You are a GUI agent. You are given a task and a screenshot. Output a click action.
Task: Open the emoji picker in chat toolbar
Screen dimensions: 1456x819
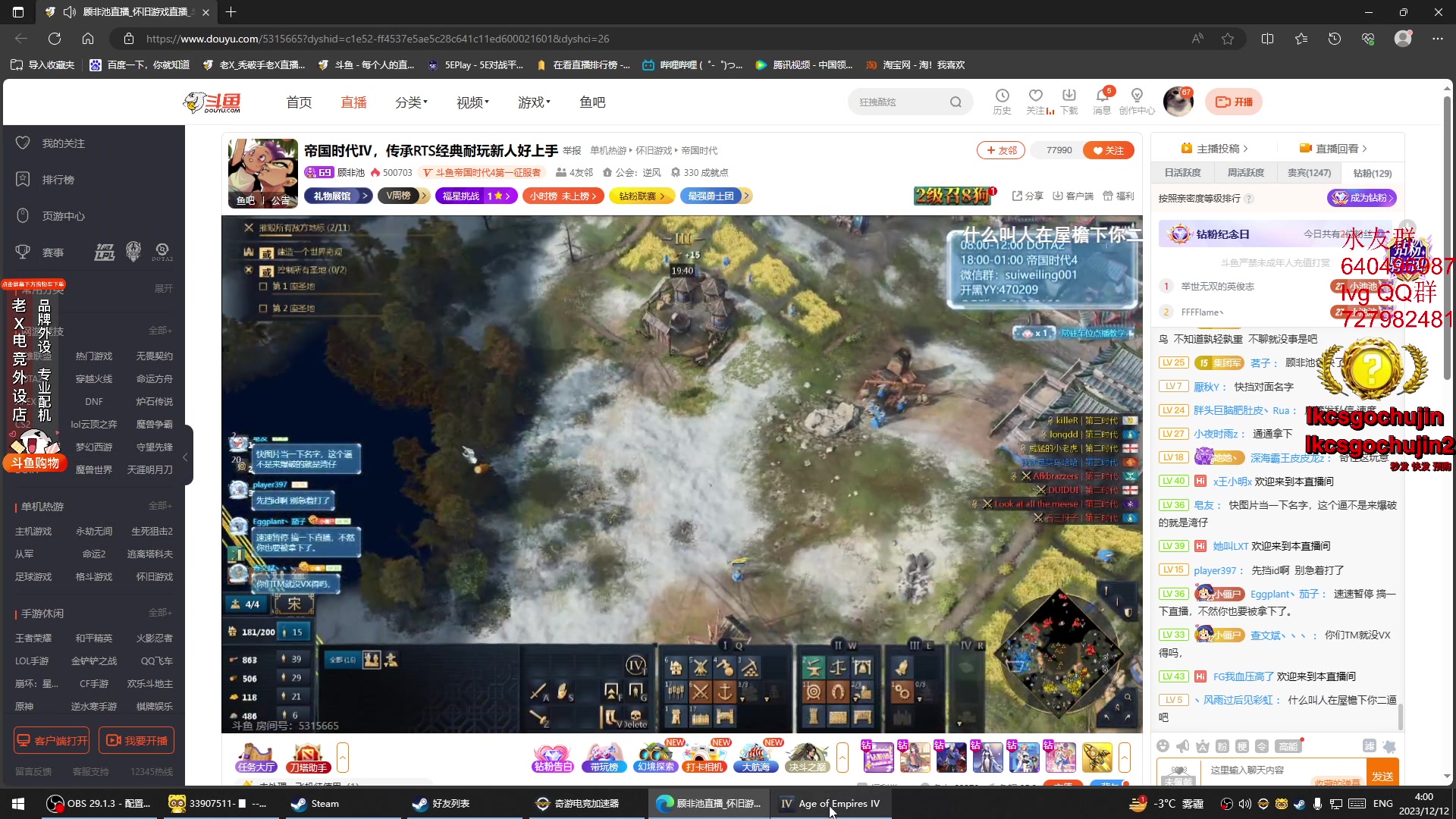(x=1163, y=746)
